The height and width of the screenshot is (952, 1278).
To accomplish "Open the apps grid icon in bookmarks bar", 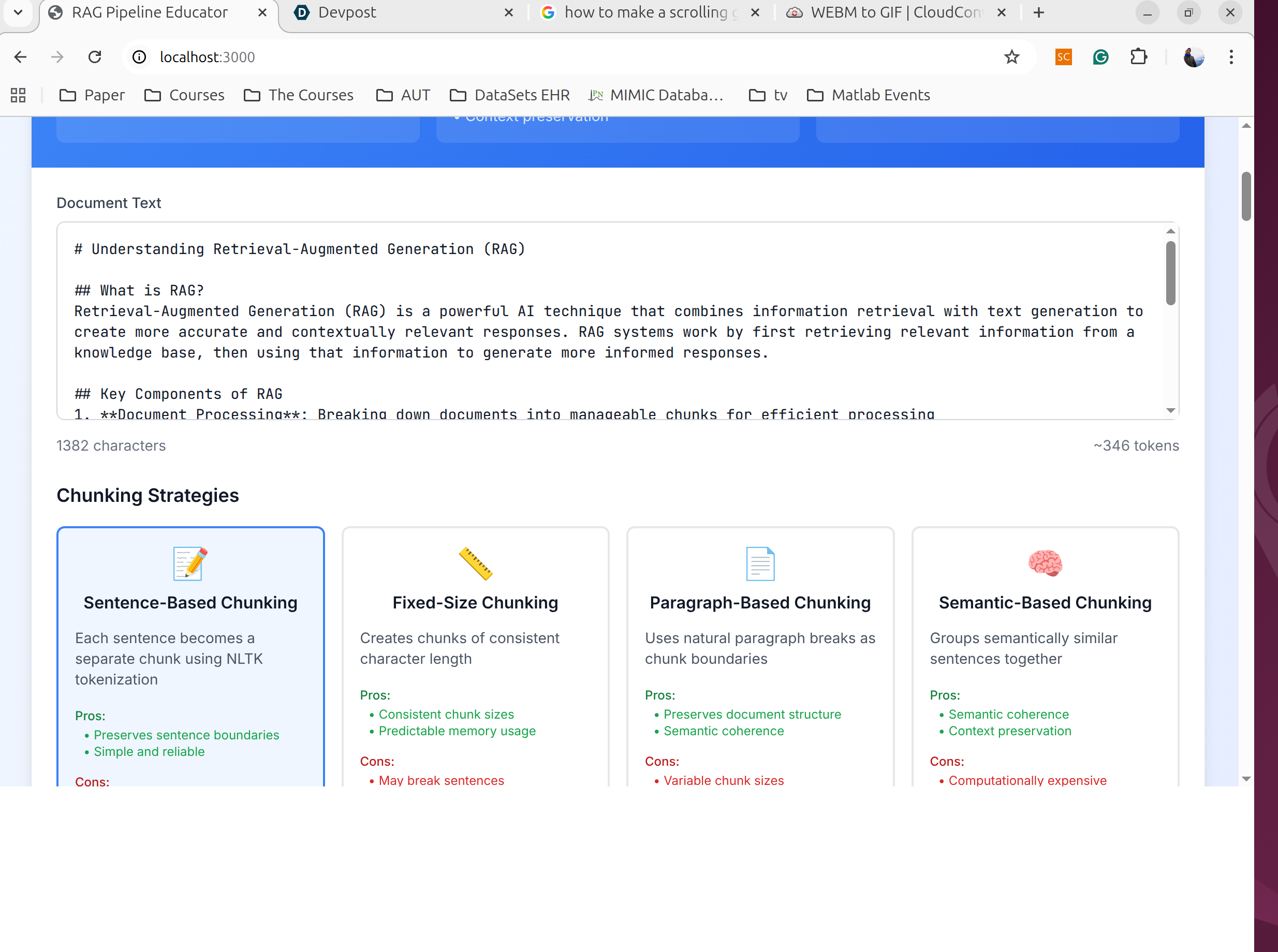I will tap(19, 95).
